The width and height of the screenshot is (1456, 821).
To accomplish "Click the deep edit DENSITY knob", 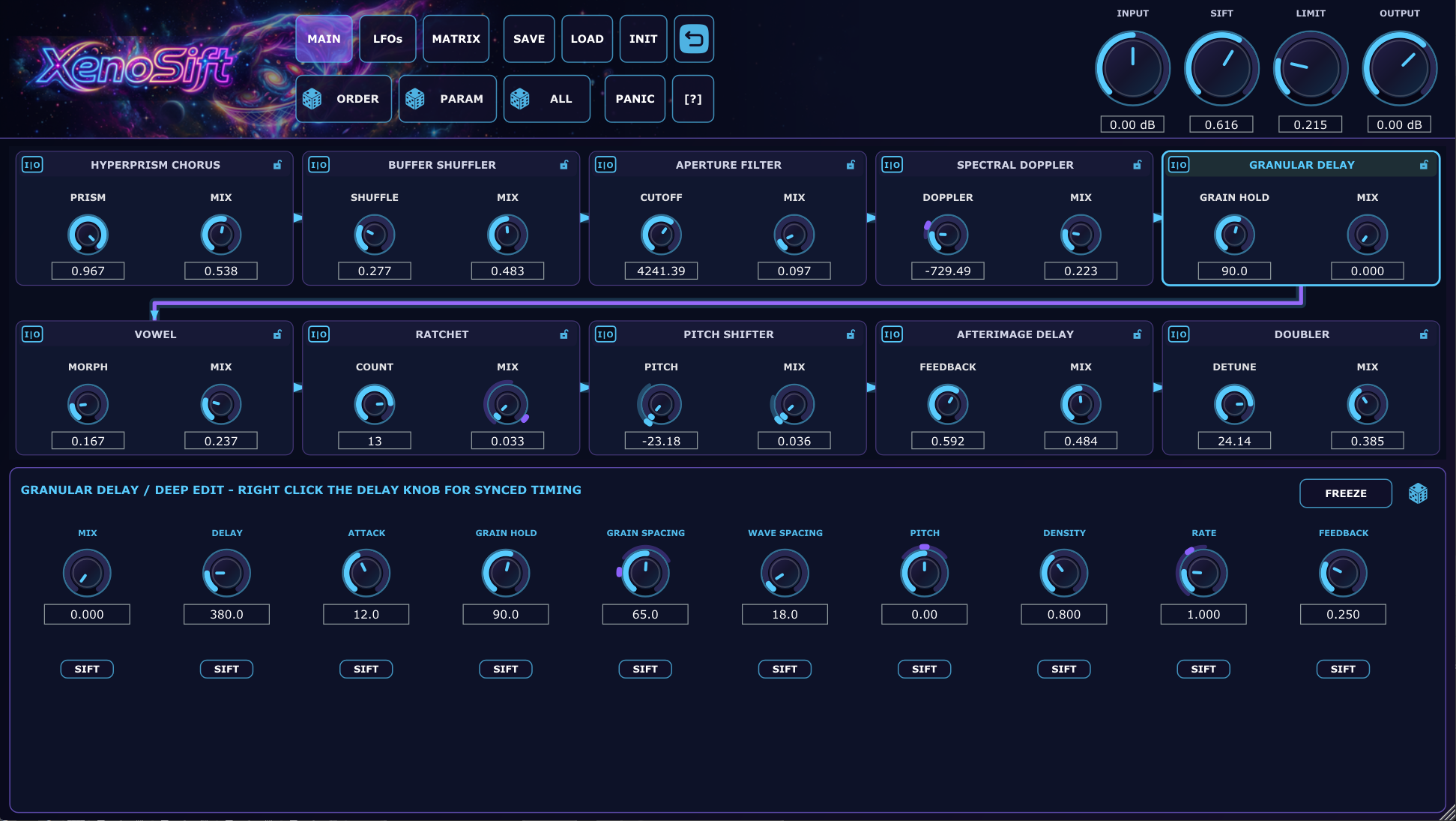I will coord(1064,574).
